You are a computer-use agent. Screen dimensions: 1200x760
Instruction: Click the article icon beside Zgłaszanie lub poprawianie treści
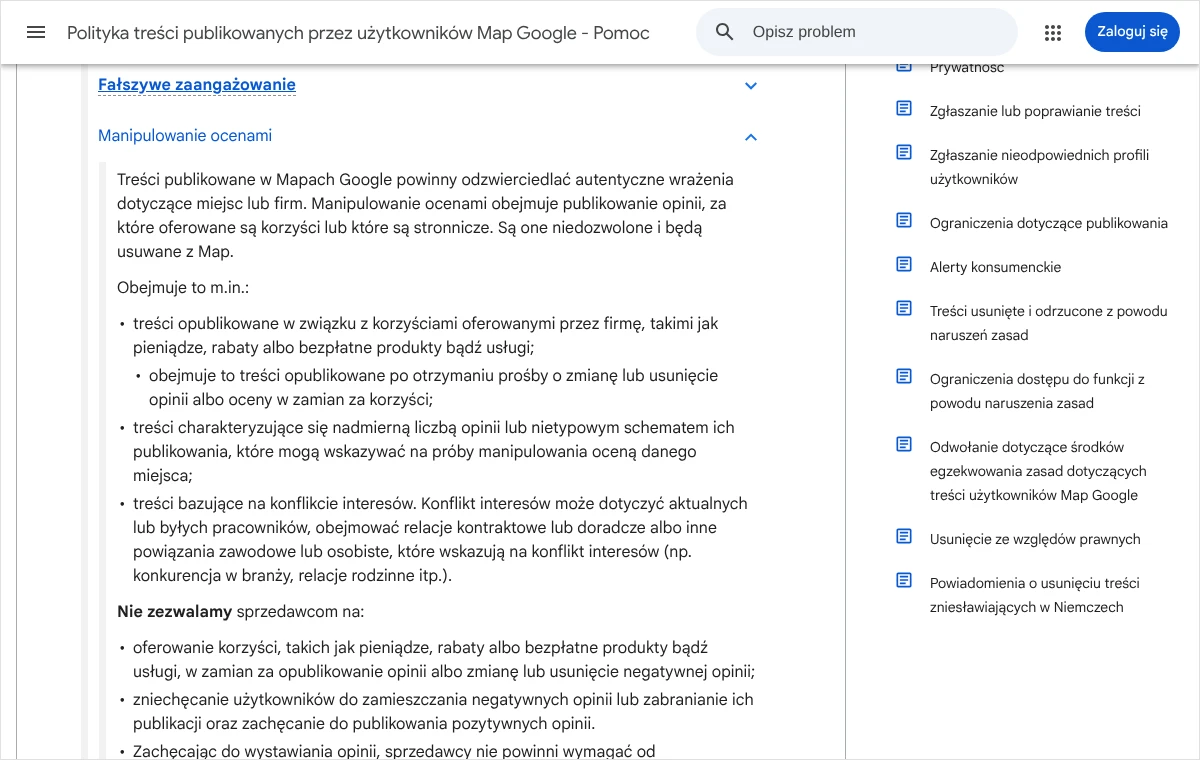pos(904,108)
